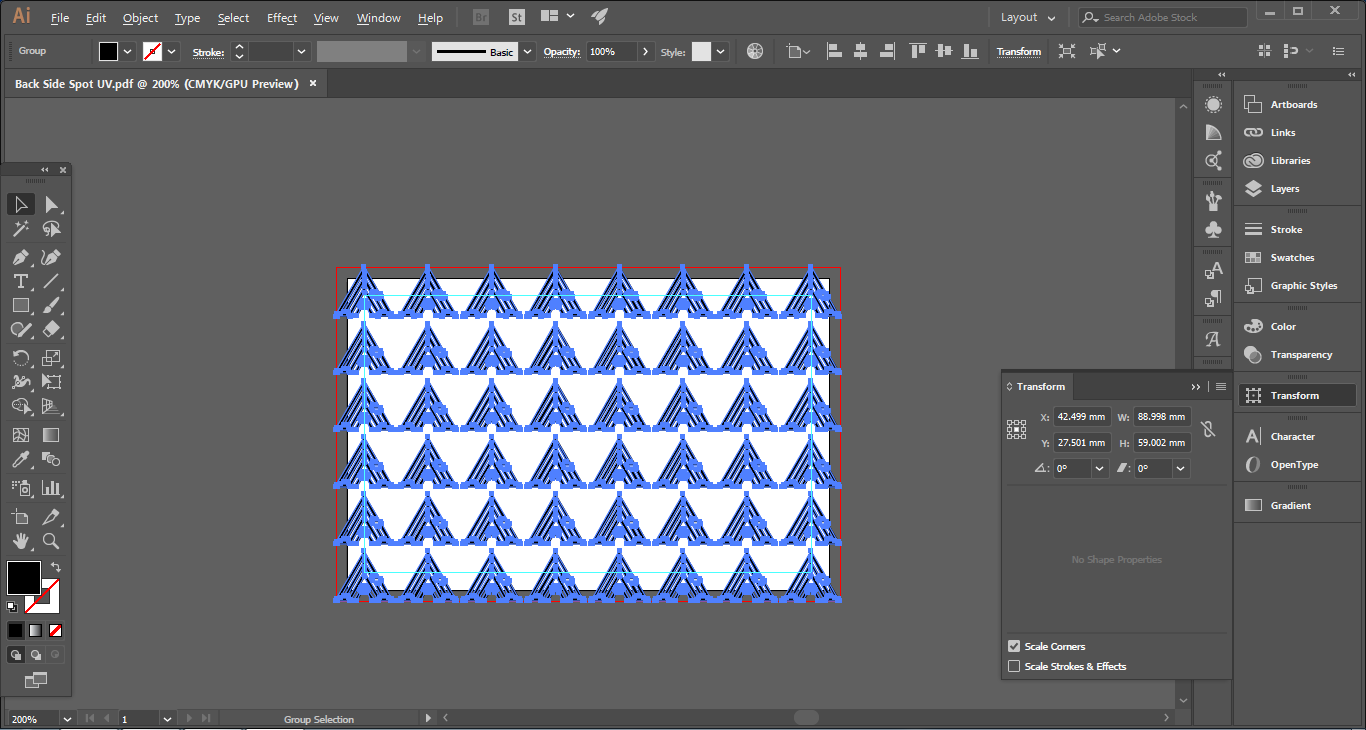
Task: Uncheck the Scale Corners checkbox
Action: [1014, 646]
